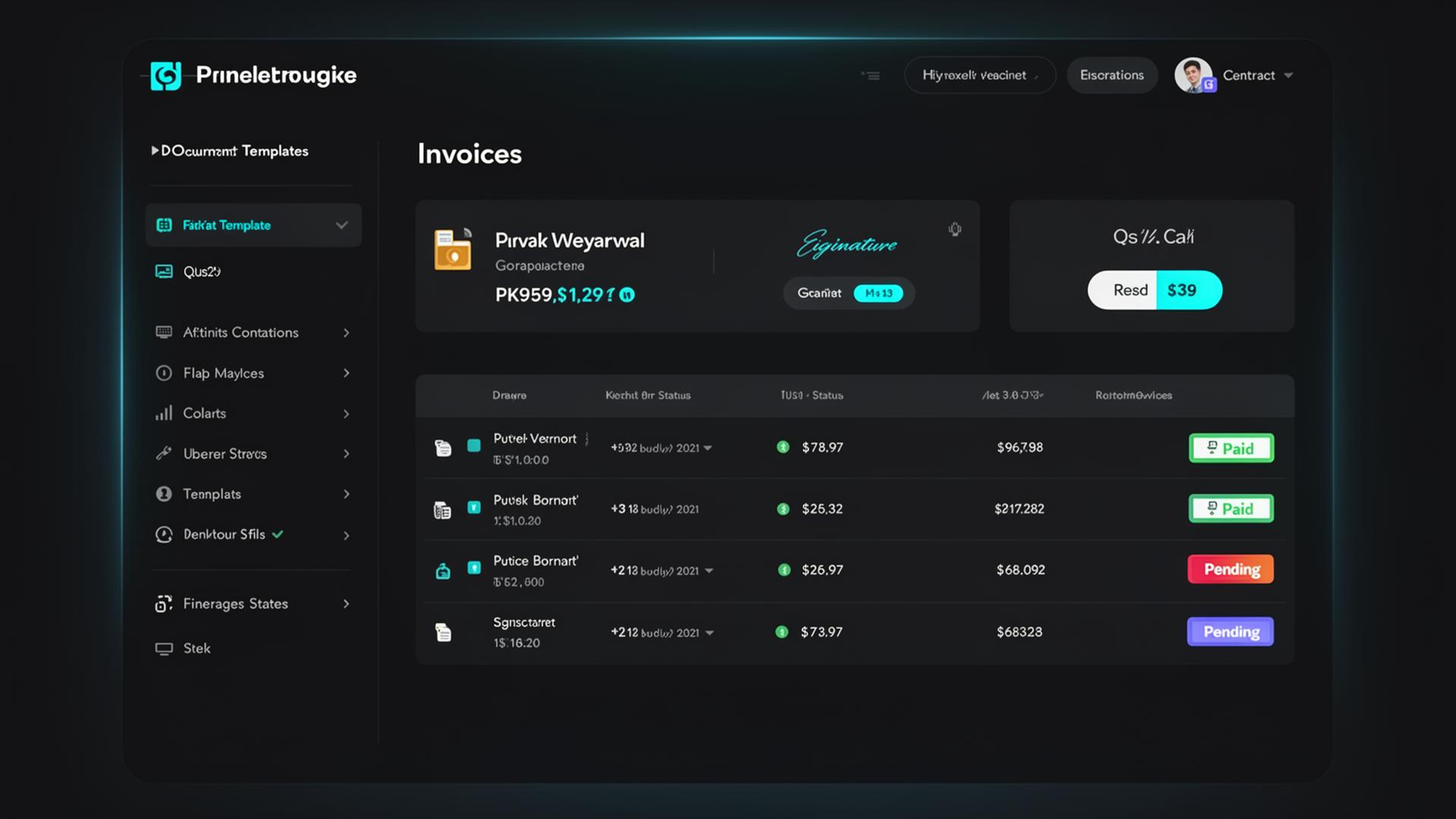
Task: Click the purple Pending badge
Action: (x=1230, y=632)
